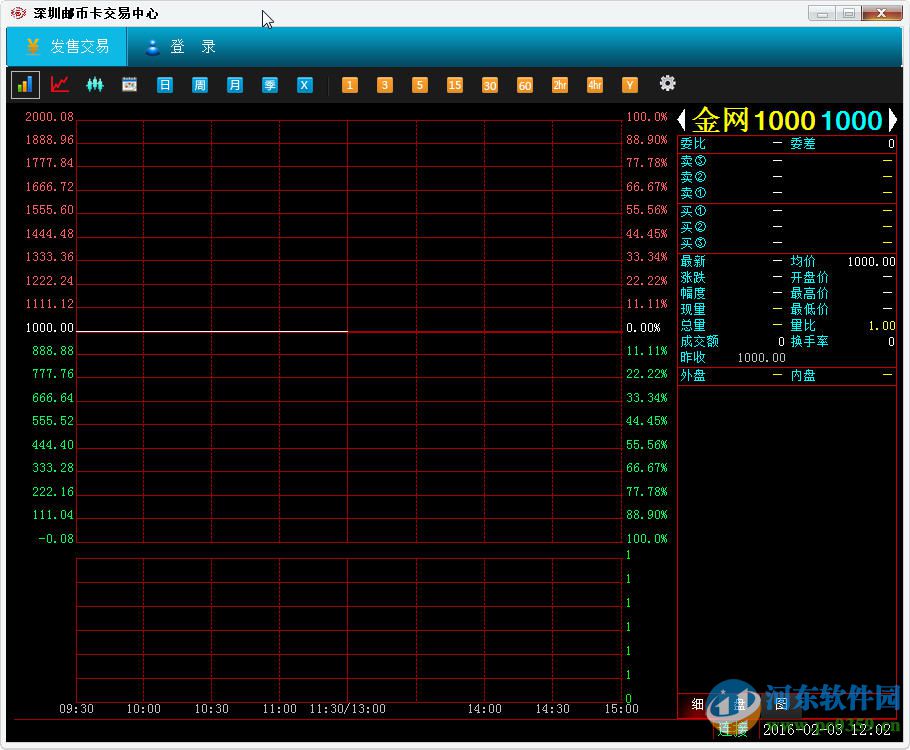Maximize the trading center window
This screenshot has height=750, width=910.
pos(848,13)
